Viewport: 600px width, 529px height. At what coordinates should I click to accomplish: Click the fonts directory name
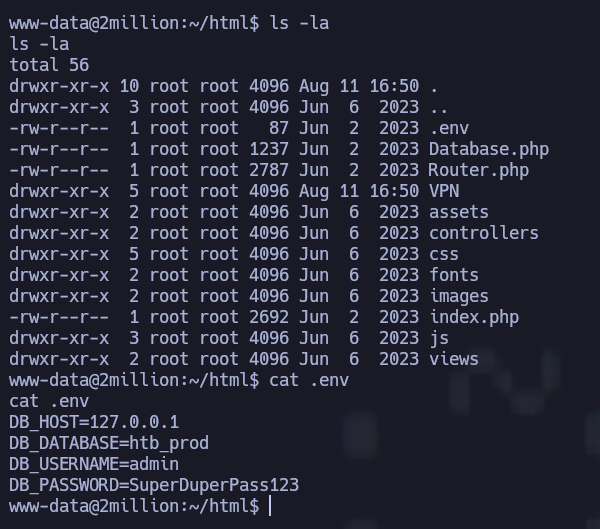(453, 275)
